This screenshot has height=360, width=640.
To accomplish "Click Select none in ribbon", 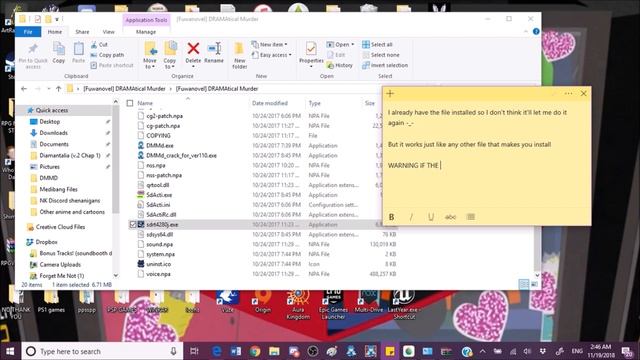I will 381,55.
